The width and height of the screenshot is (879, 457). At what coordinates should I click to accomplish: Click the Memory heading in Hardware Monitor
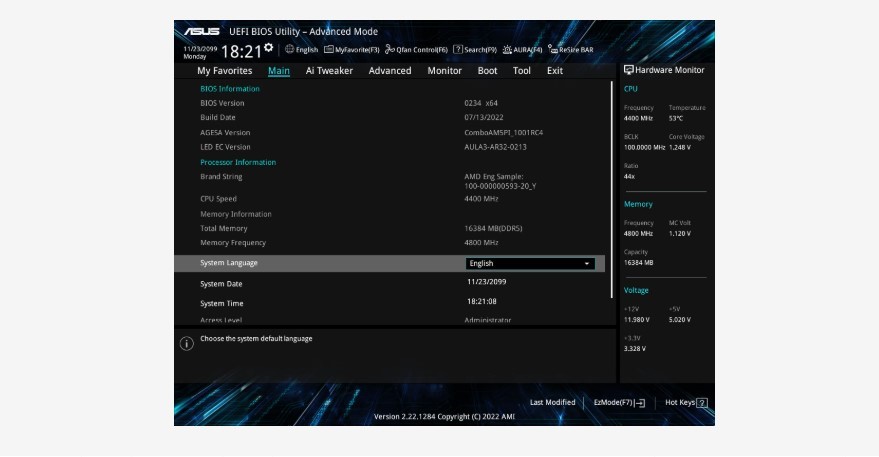pyautogui.click(x=639, y=205)
